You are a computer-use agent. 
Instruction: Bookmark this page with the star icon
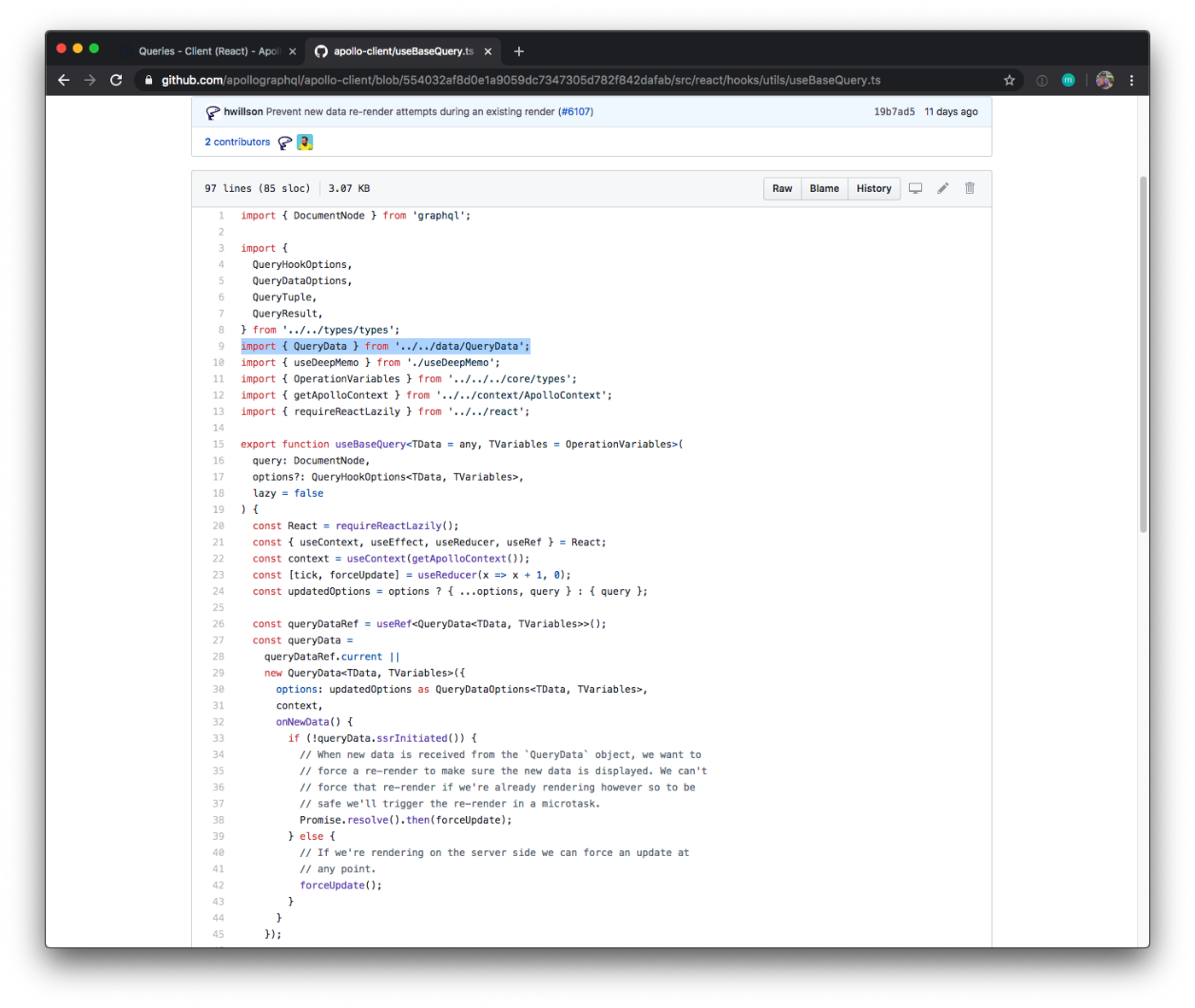tap(1010, 80)
